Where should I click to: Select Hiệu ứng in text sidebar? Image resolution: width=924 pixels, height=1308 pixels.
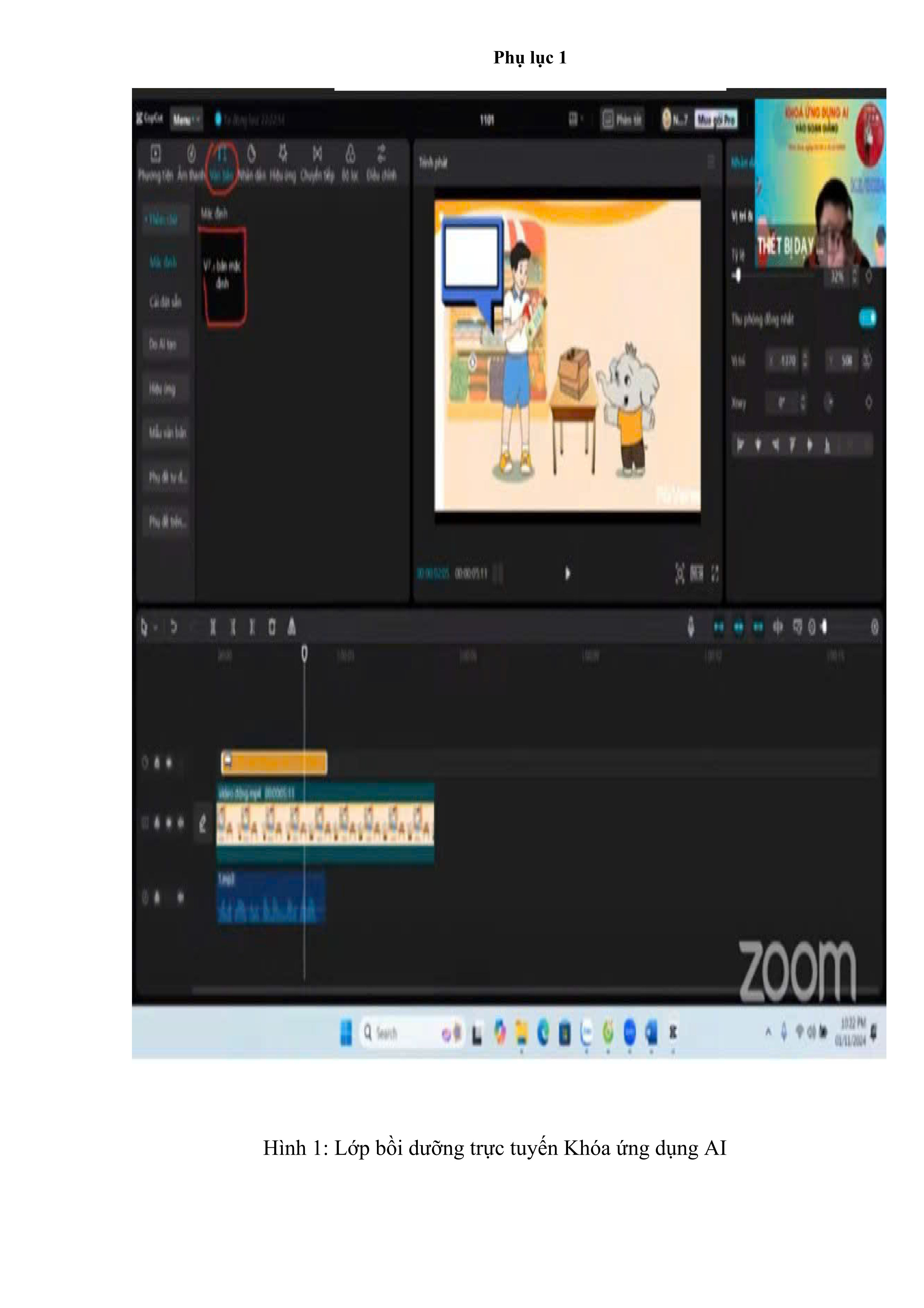pyautogui.click(x=162, y=389)
